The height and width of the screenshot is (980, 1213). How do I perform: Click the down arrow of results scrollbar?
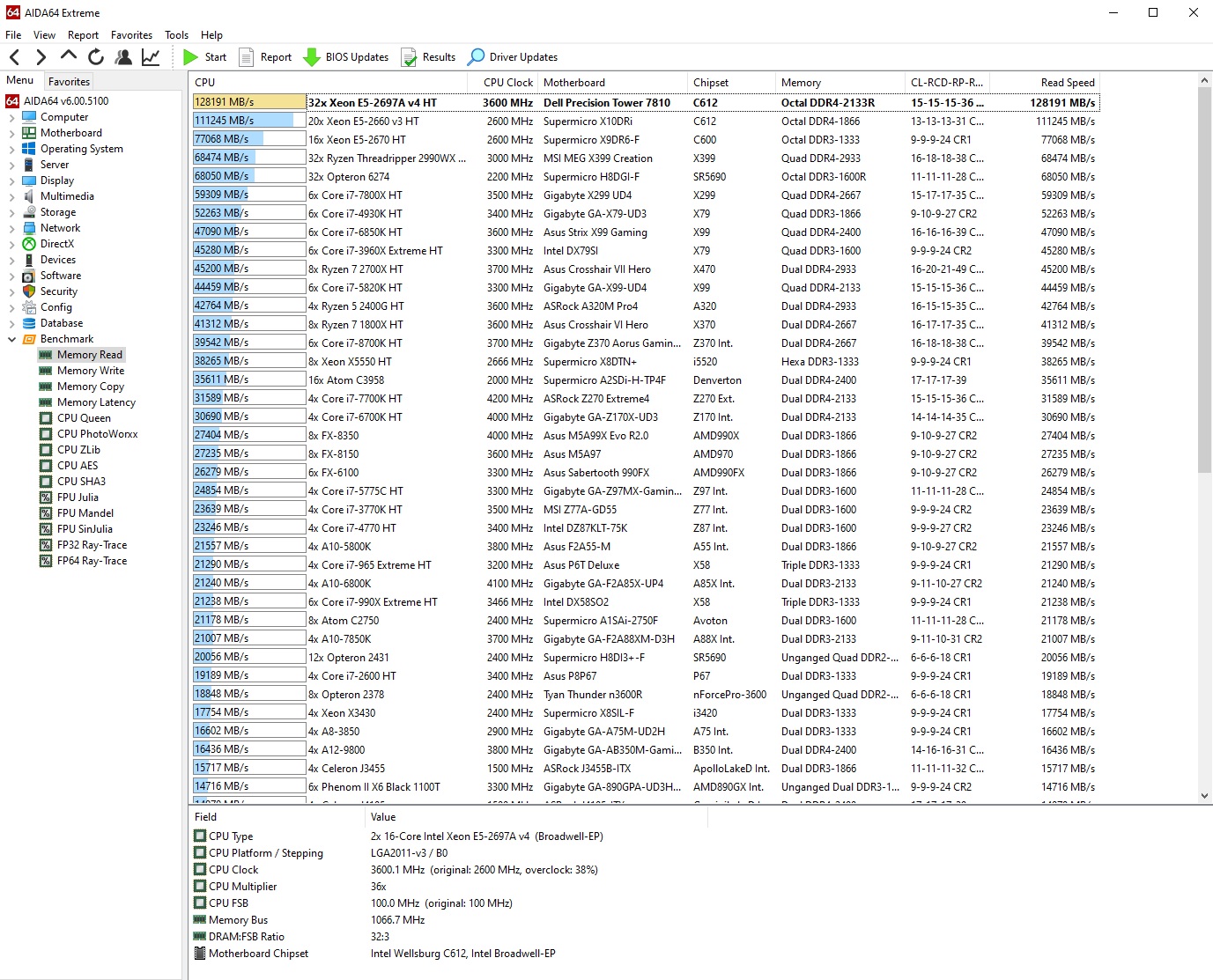click(1204, 796)
